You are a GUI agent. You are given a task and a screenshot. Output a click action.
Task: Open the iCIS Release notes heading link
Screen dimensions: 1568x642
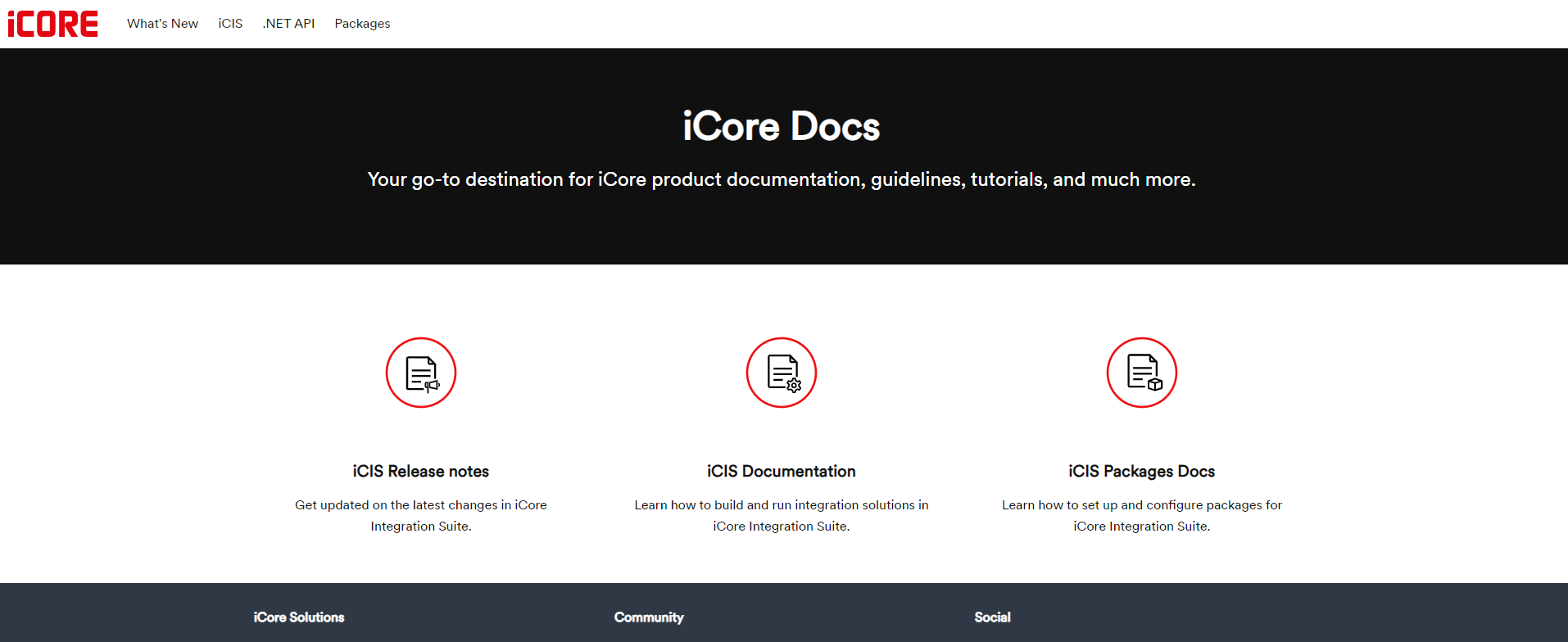421,472
